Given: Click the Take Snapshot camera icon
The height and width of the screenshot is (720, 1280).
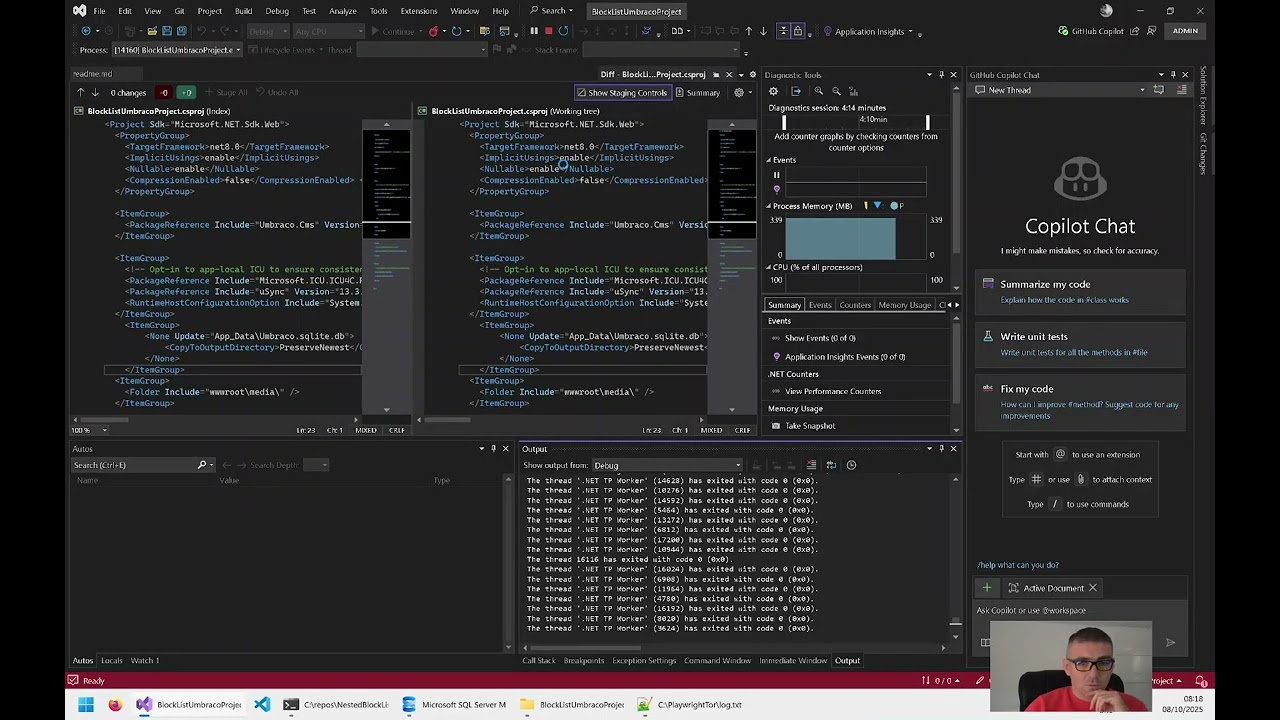Looking at the screenshot, I should click(x=776, y=426).
